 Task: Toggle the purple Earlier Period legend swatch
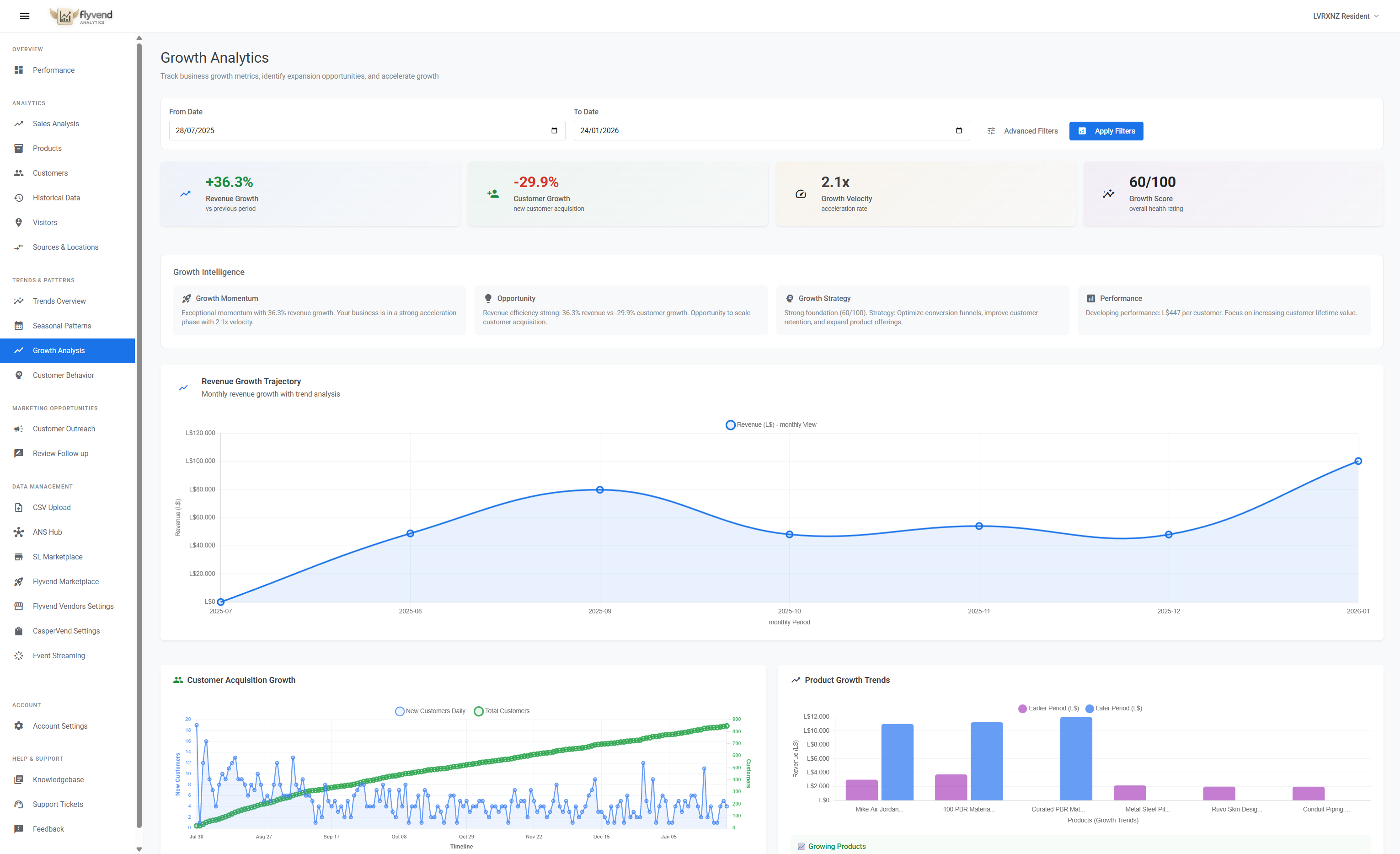1023,709
